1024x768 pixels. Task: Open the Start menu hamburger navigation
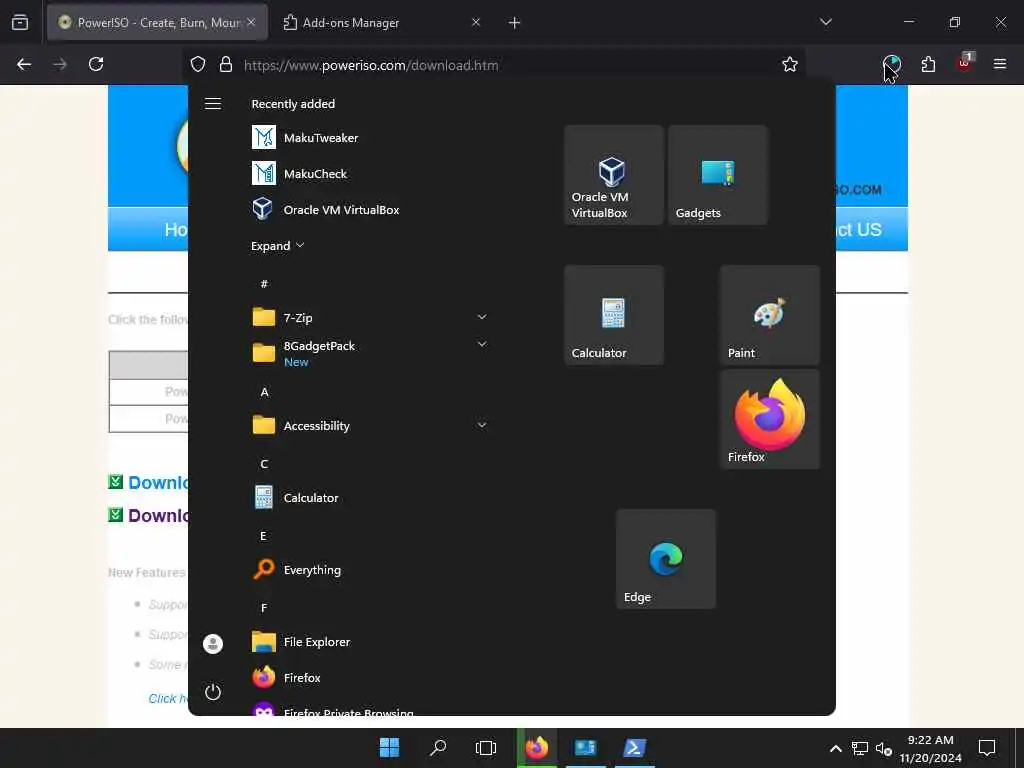pos(213,104)
